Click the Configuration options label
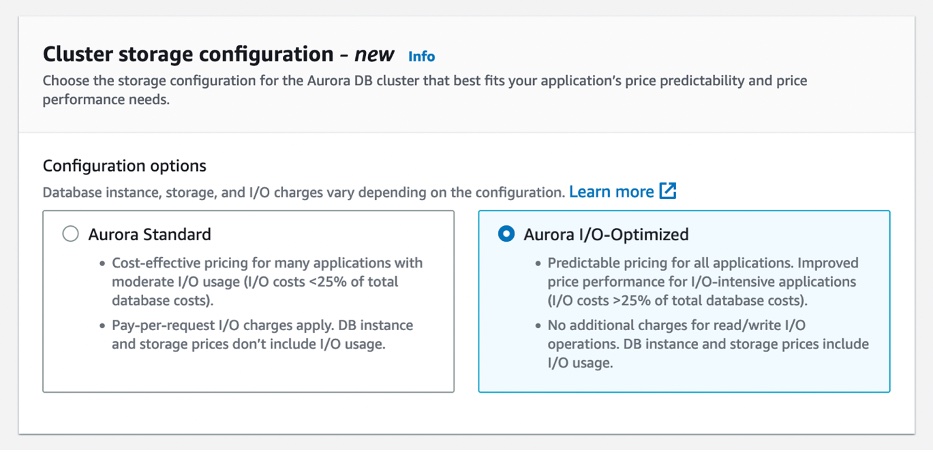This screenshot has width=933, height=452. [124, 165]
